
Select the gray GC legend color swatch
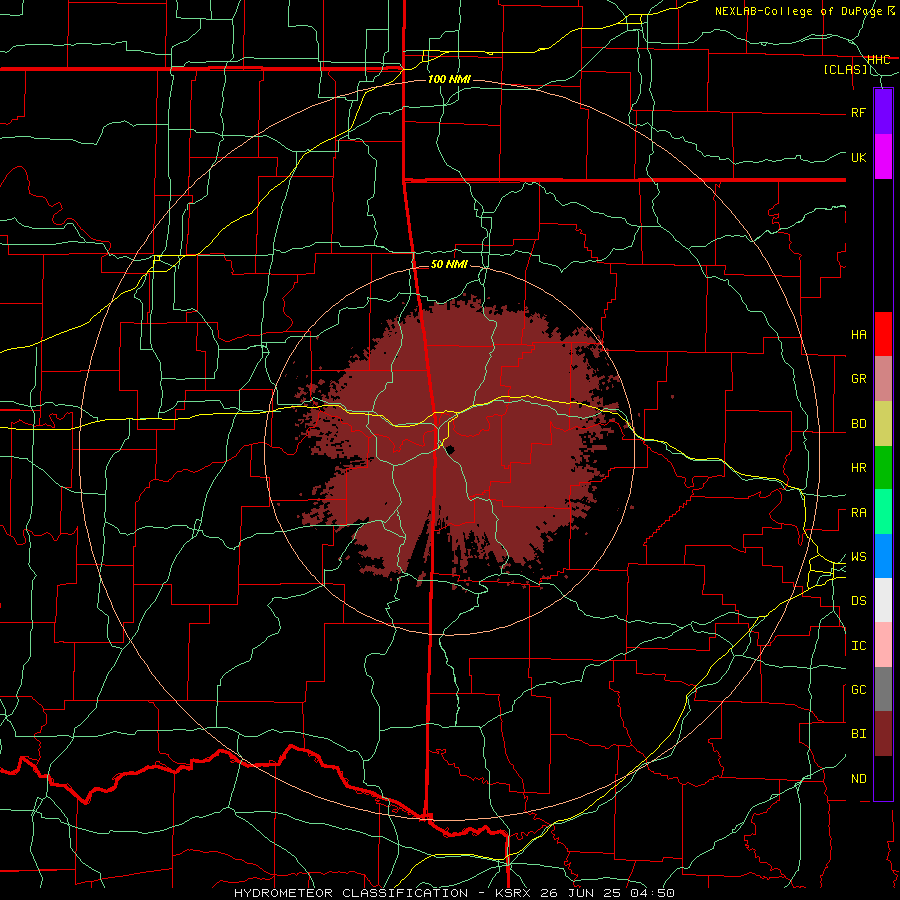tap(883, 689)
